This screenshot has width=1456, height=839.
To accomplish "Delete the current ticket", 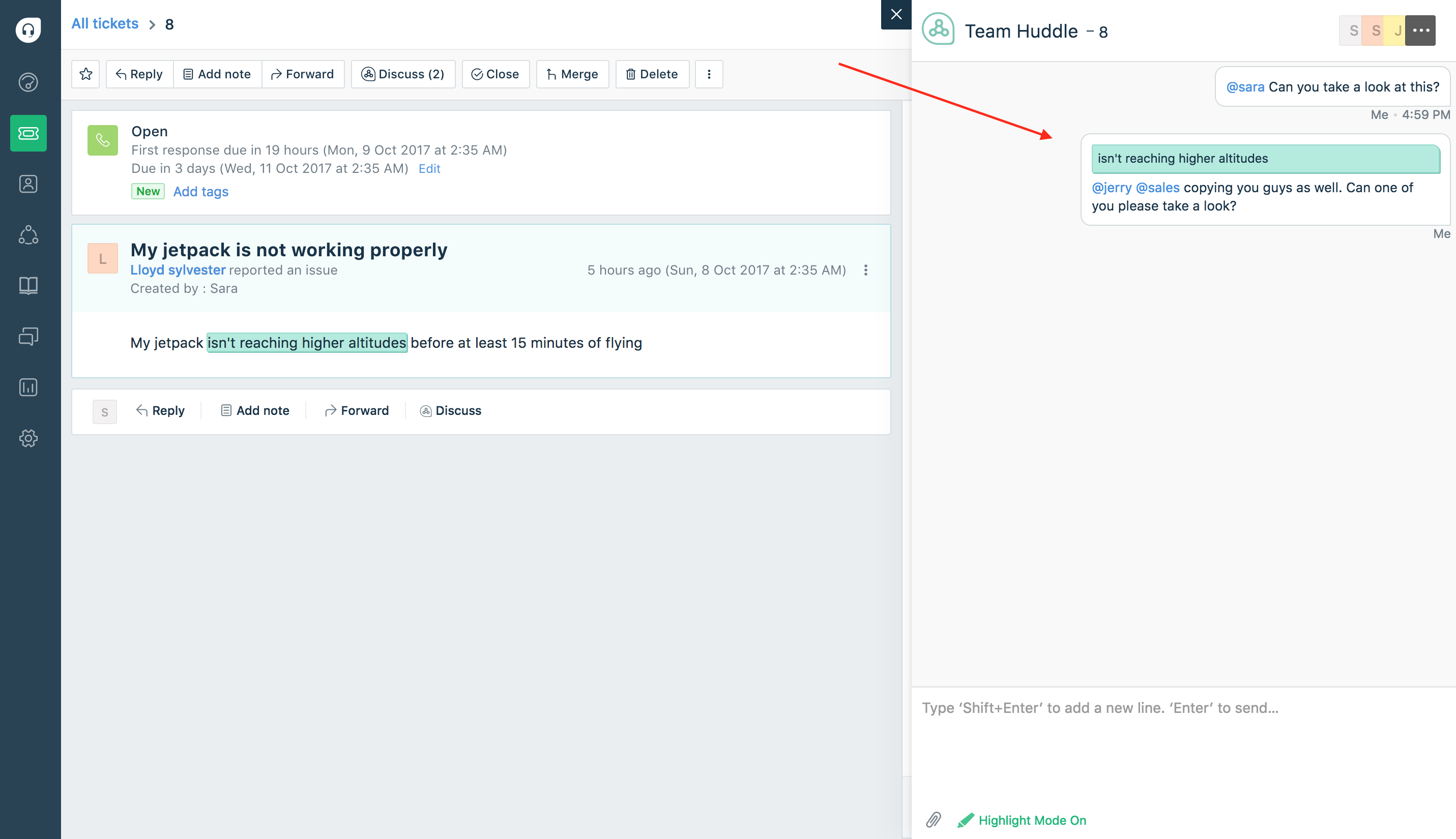I will tap(652, 74).
